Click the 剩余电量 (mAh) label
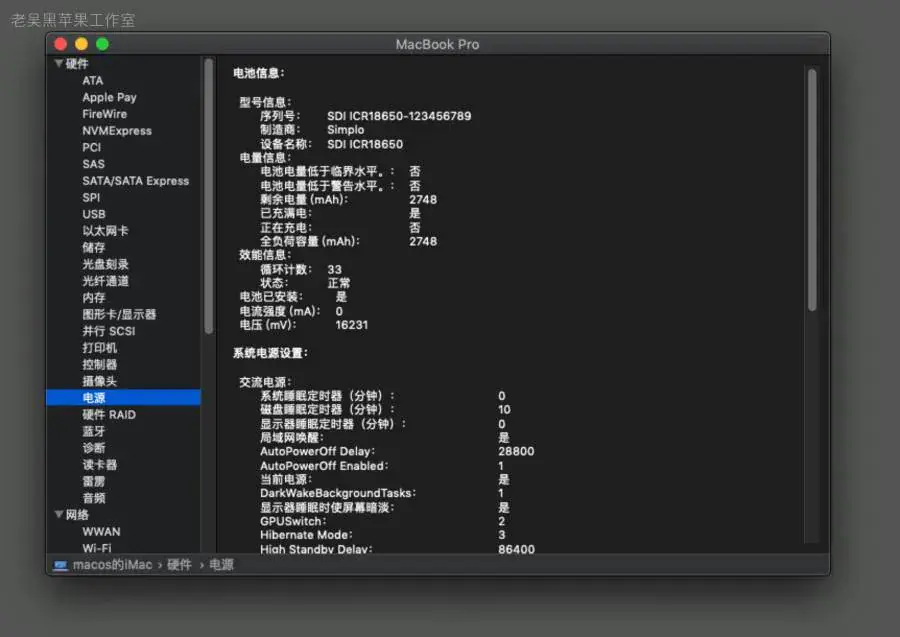Screen dimensions: 900x637 point(304,199)
